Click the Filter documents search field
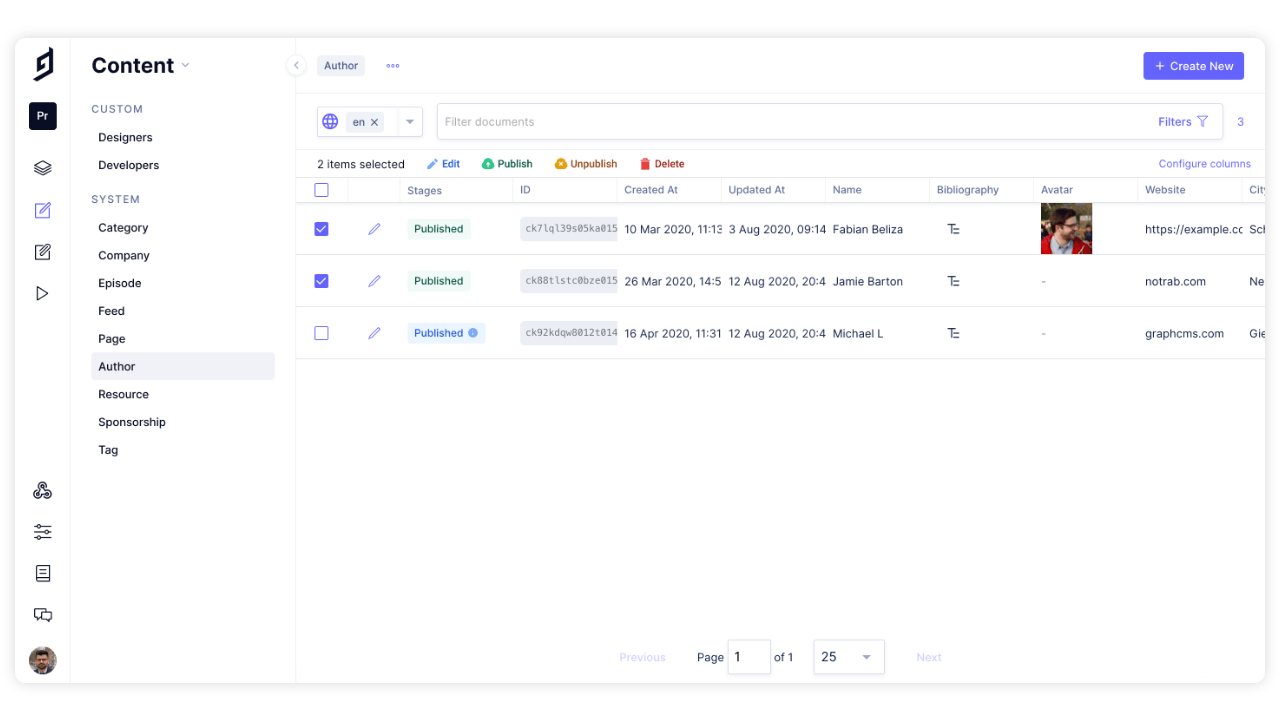 tap(790, 122)
